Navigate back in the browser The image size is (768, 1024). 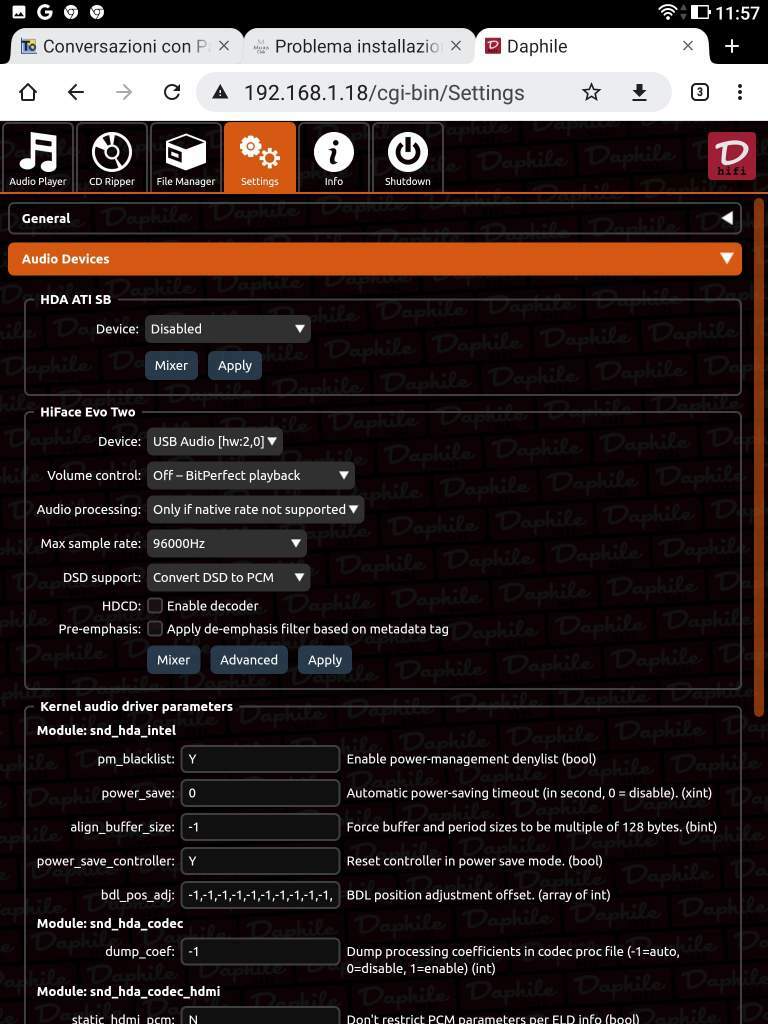pyautogui.click(x=76, y=93)
